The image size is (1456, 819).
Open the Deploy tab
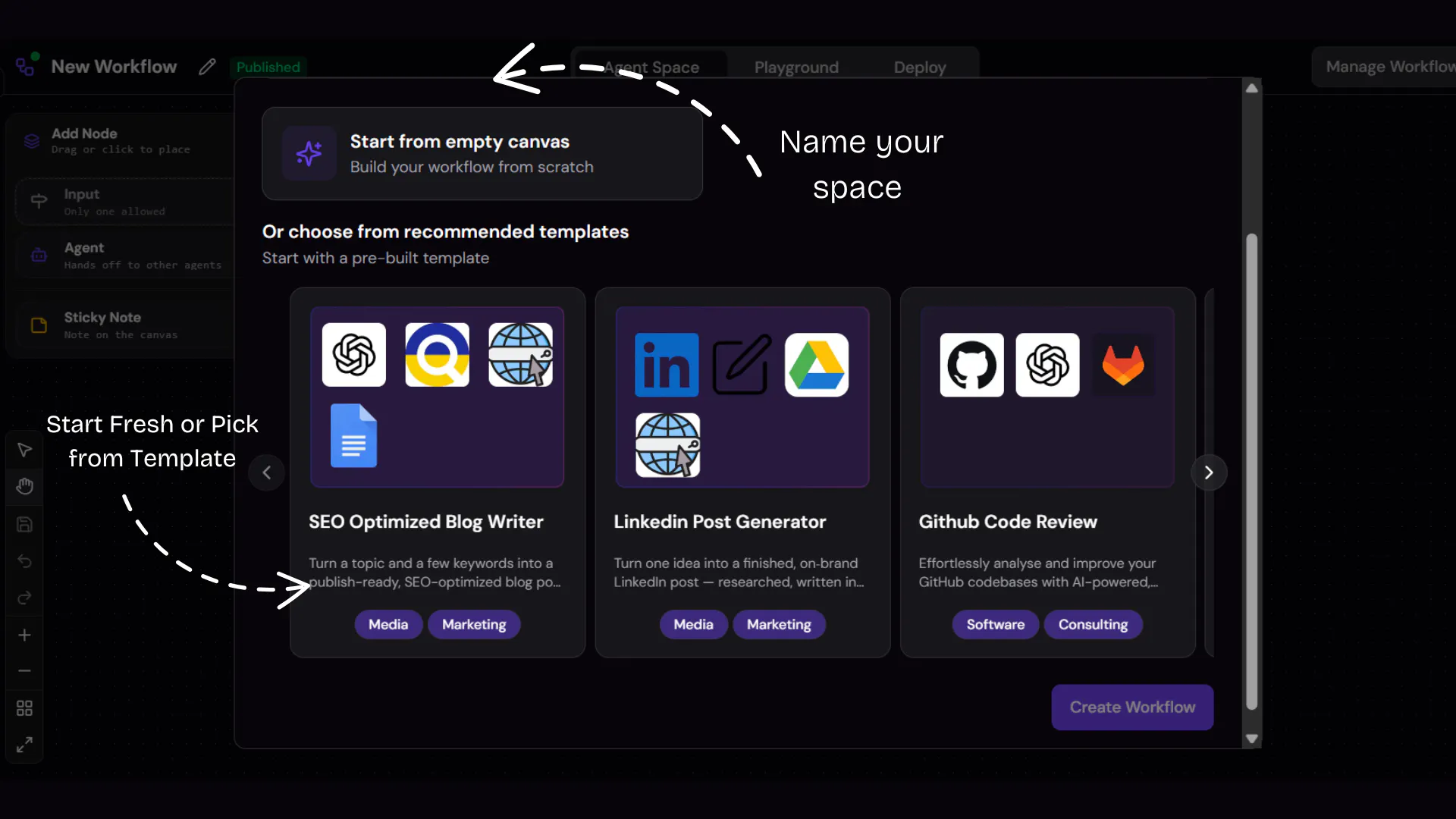920,67
